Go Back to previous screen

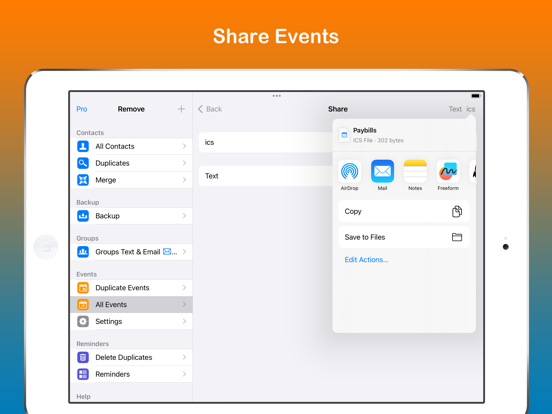click(210, 109)
